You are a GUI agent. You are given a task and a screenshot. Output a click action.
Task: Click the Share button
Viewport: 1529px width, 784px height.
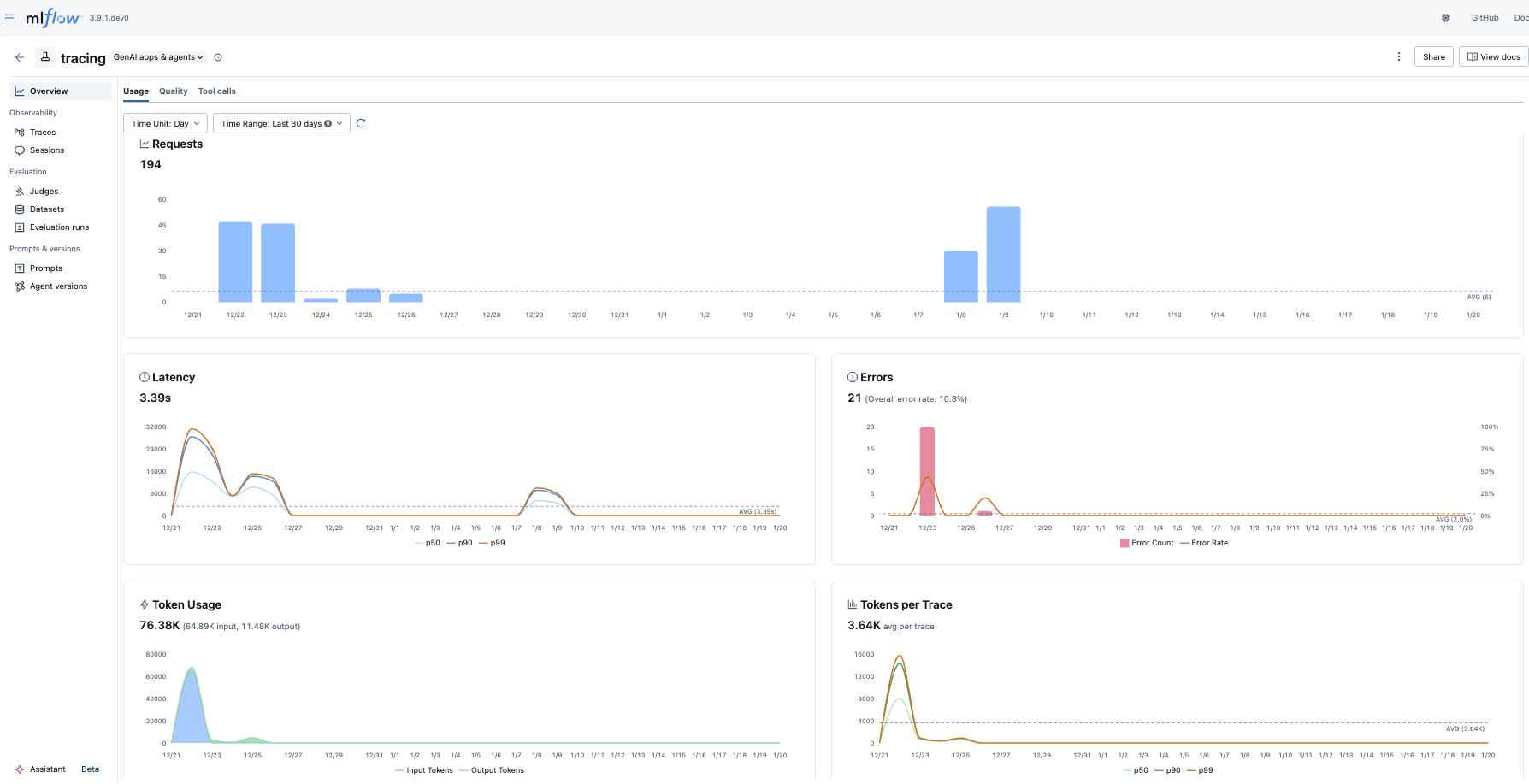(x=1433, y=56)
